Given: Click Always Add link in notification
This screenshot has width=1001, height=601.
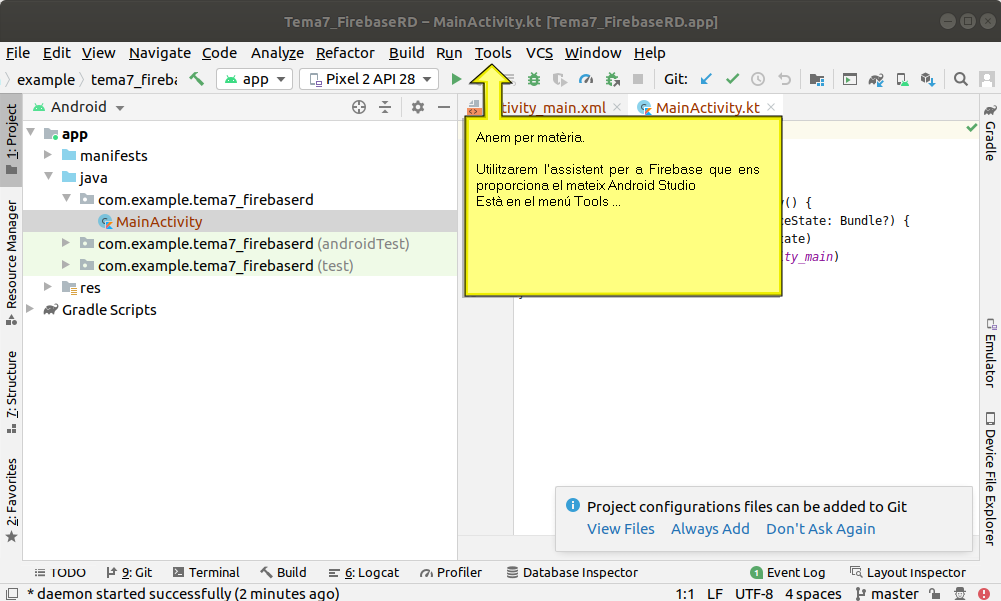Looking at the screenshot, I should tap(710, 529).
